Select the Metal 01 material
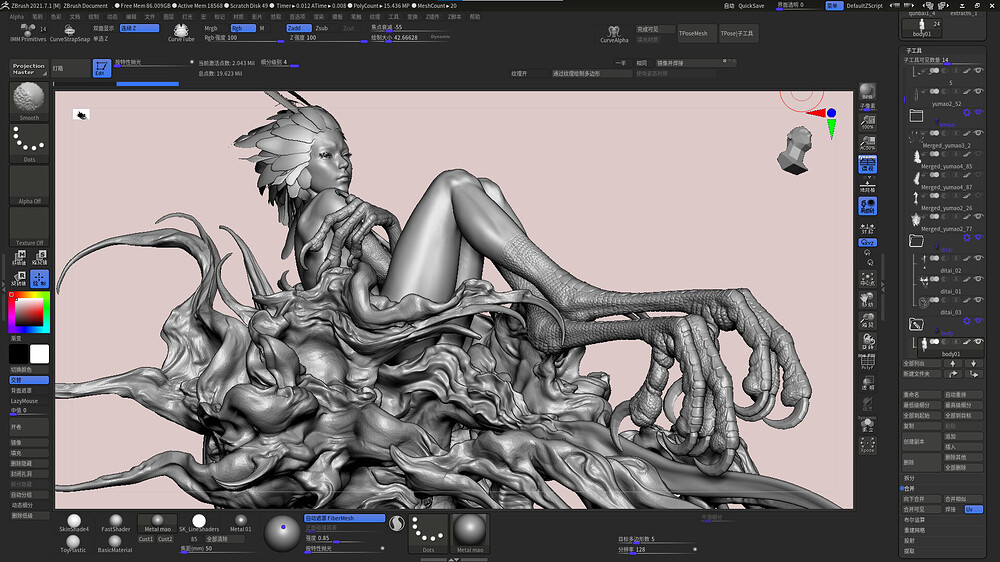This screenshot has height=562, width=1000. tap(240, 523)
